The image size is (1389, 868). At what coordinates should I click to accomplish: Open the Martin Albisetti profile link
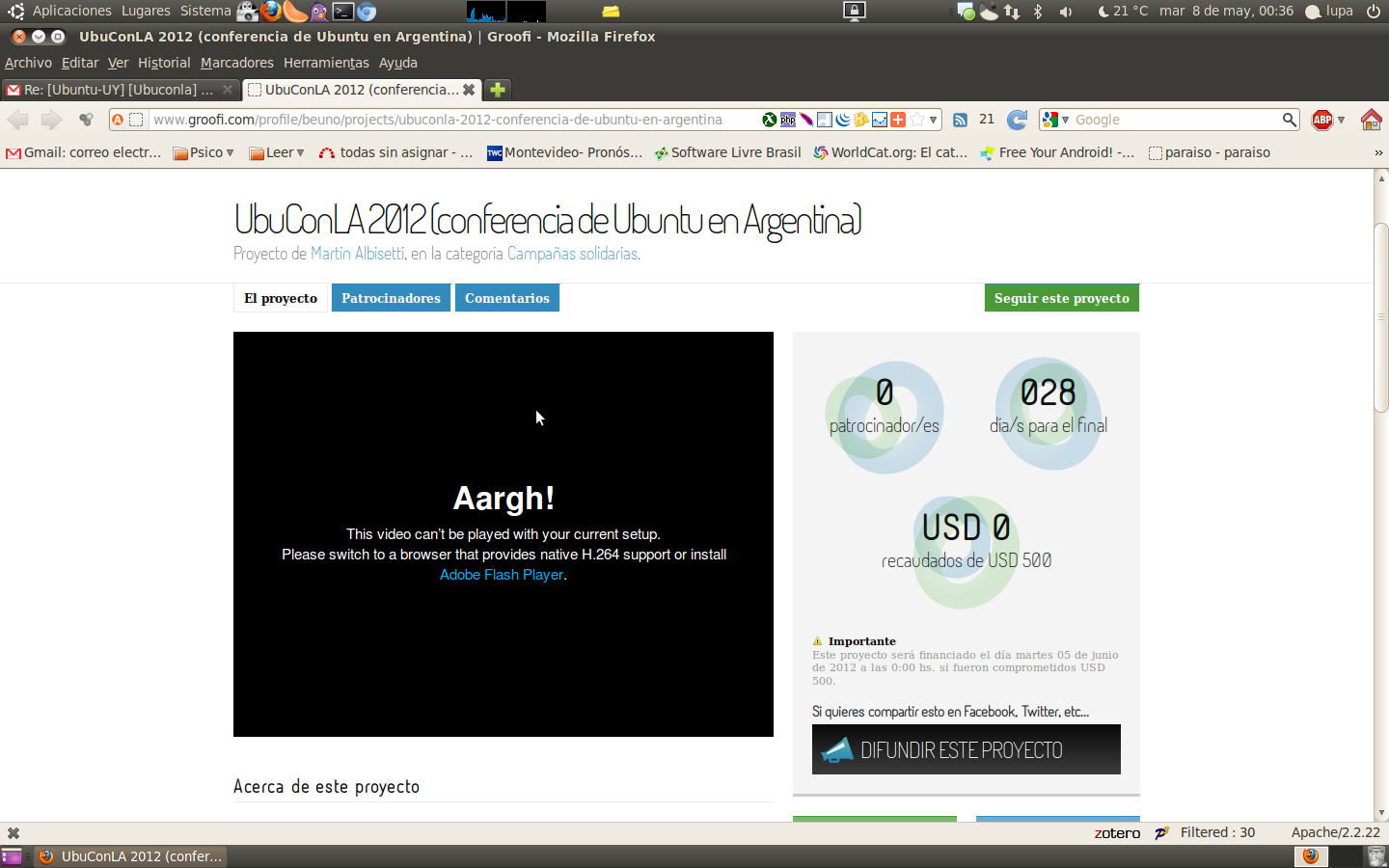357,254
